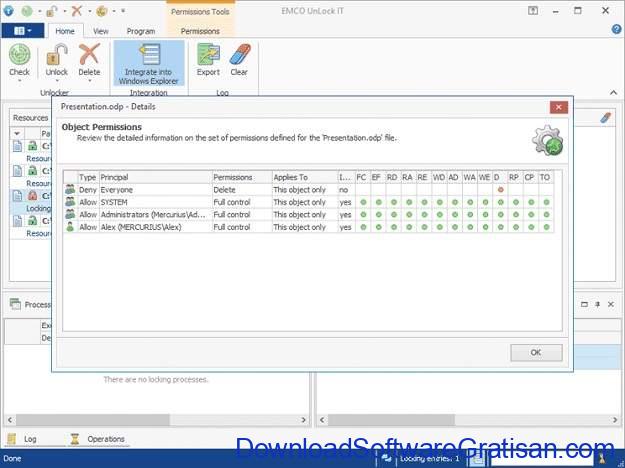Click the Operations hourglass icon
The image size is (625, 468).
coord(75,439)
